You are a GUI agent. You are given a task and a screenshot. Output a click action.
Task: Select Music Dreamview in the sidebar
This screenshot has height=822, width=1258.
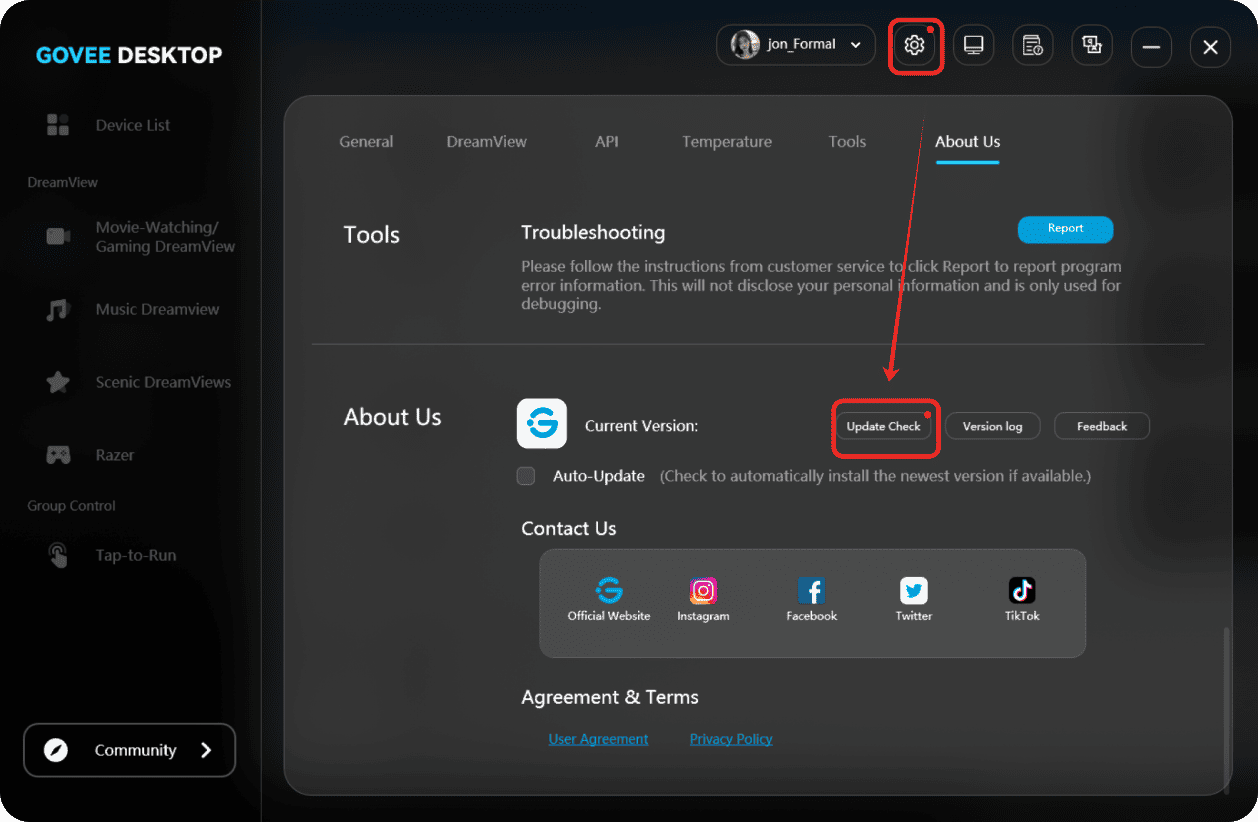[x=157, y=310]
